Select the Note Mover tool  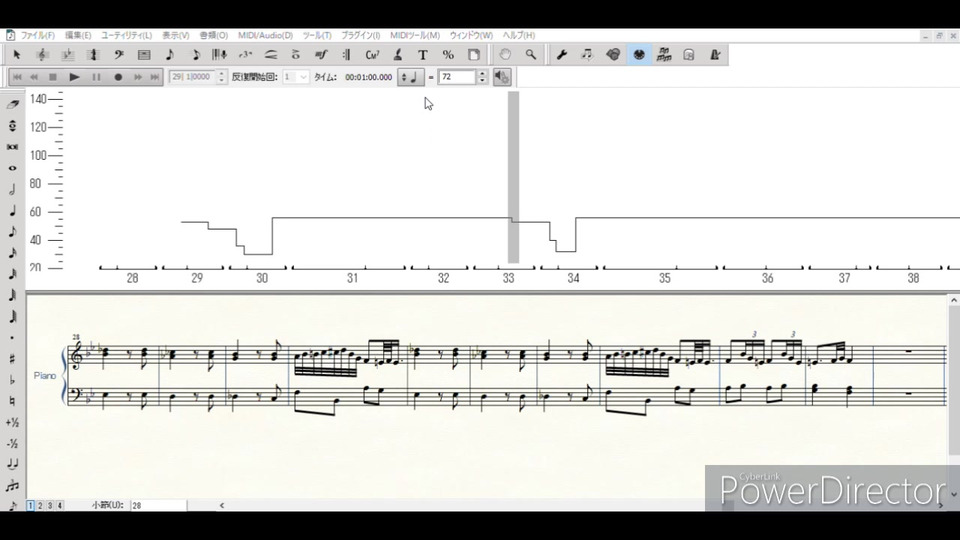coord(587,55)
